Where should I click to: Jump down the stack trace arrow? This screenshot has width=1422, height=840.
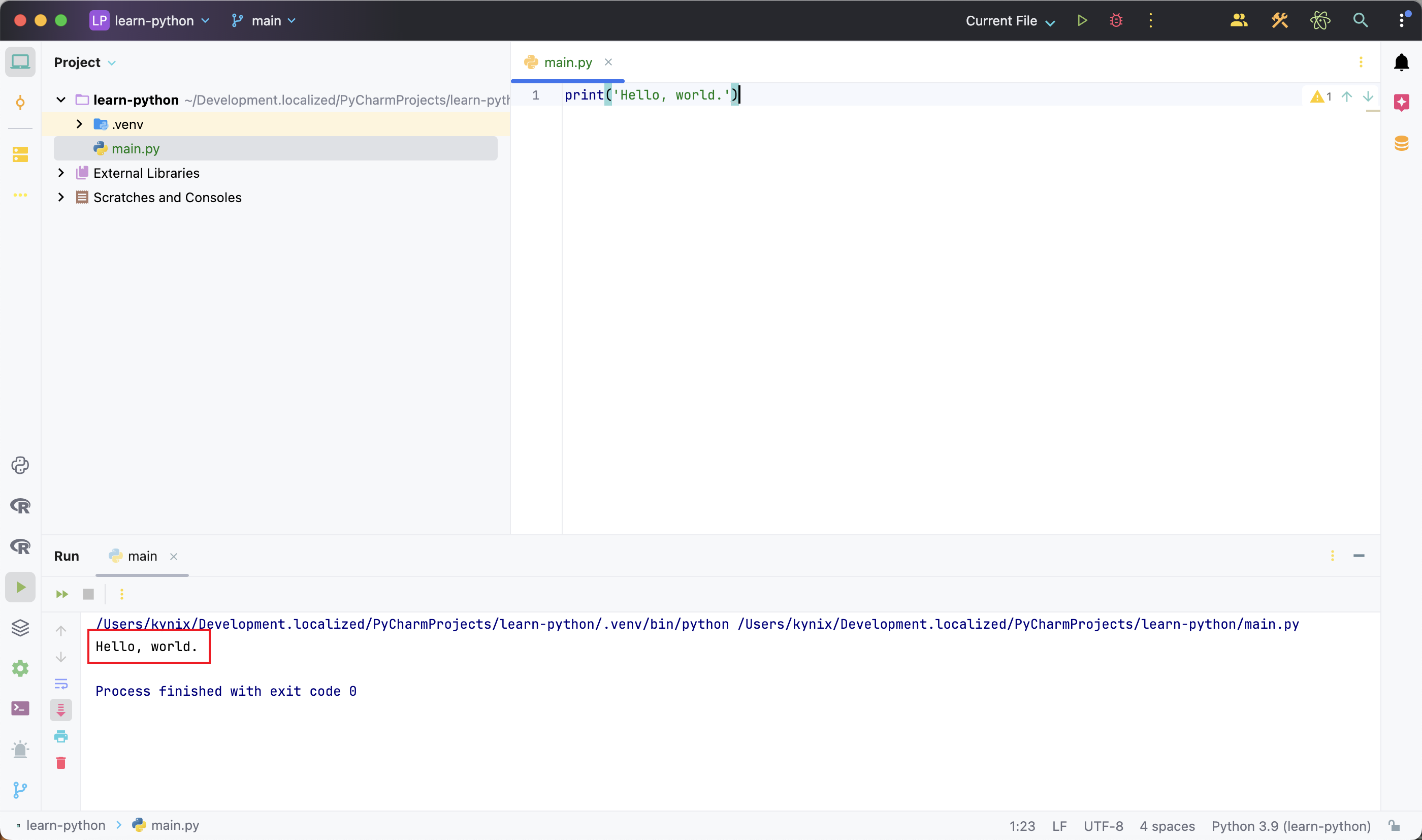point(61,657)
